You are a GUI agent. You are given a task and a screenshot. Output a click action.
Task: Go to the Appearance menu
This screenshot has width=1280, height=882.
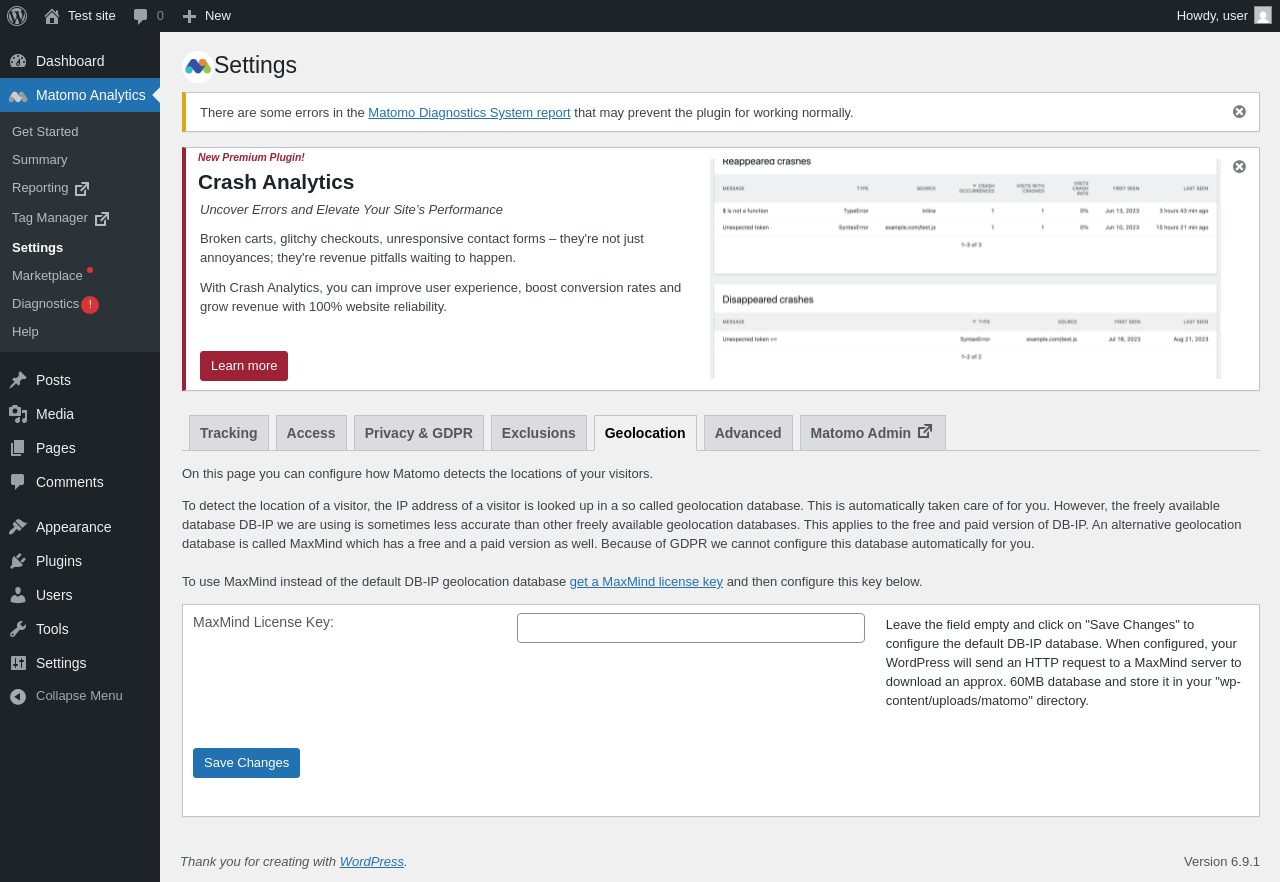(x=73, y=527)
